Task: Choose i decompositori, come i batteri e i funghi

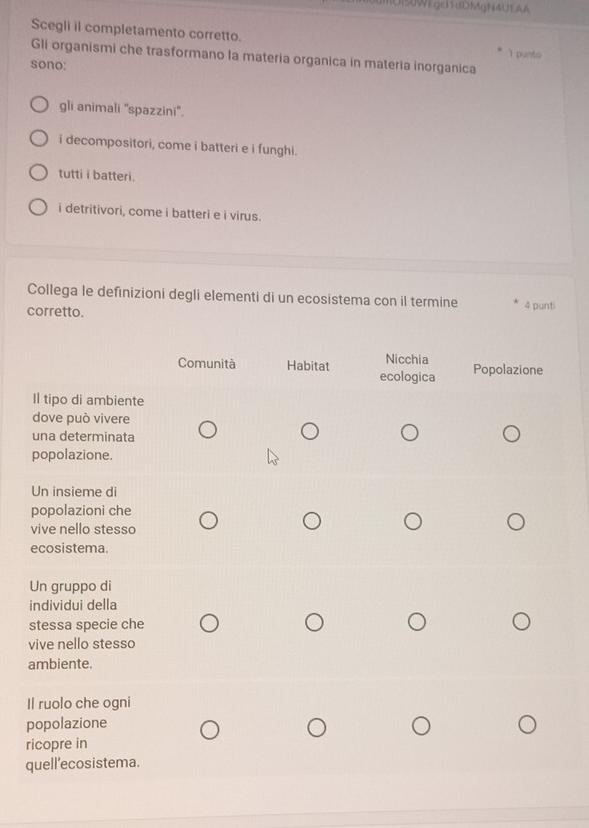Action: pos(38,139)
